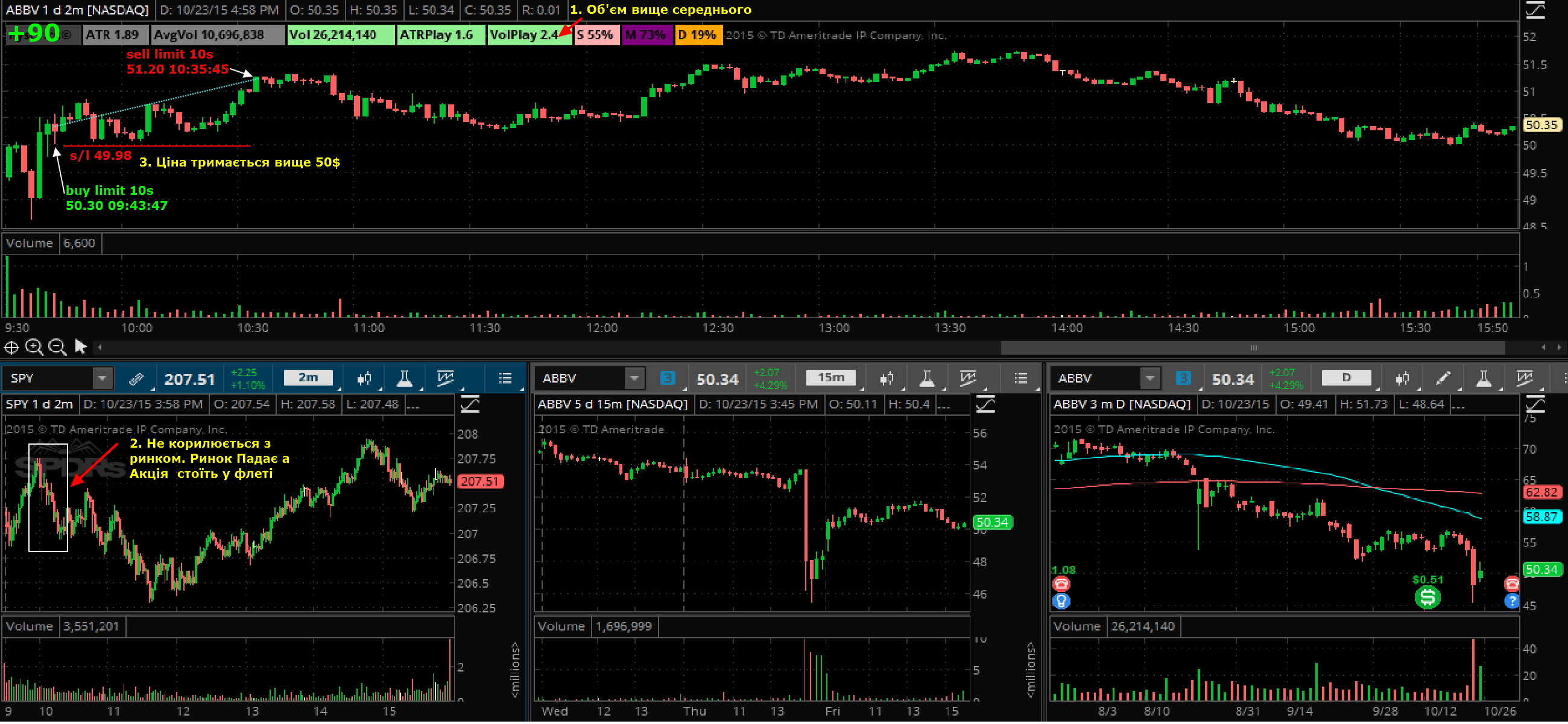This screenshot has height=724, width=1568.
Task: Open the drawings pencil icon in daily ABBV chart
Action: point(1442,379)
